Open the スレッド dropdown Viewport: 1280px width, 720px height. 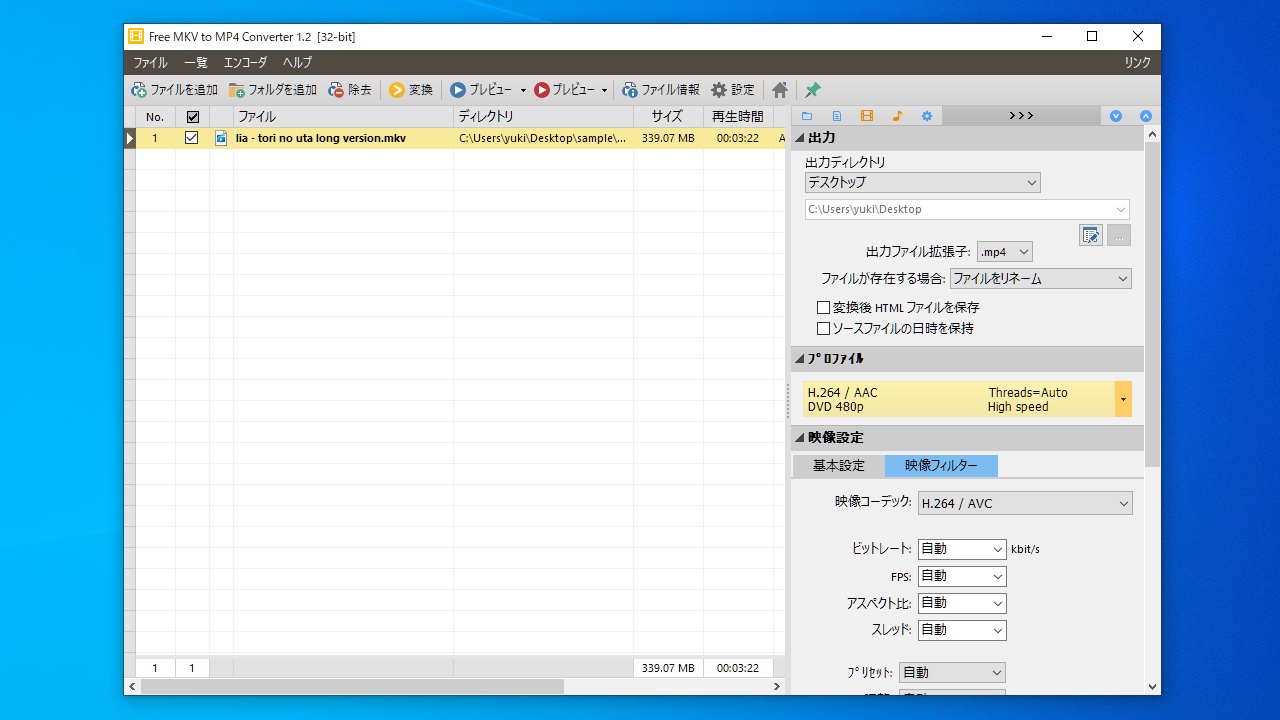click(x=962, y=630)
